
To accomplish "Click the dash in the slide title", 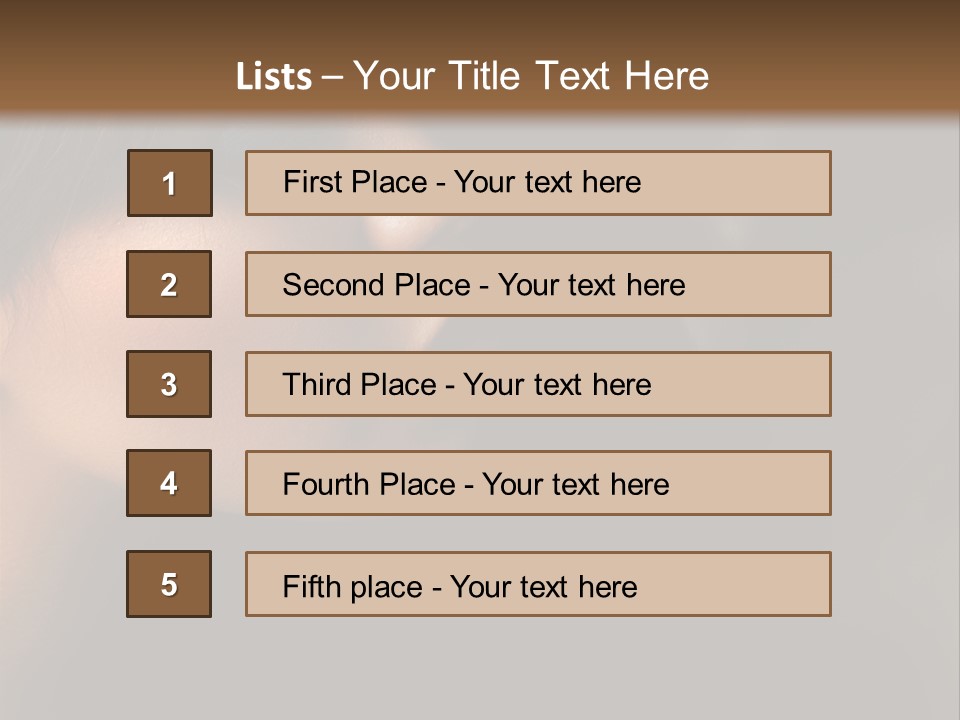I will pos(333,77).
